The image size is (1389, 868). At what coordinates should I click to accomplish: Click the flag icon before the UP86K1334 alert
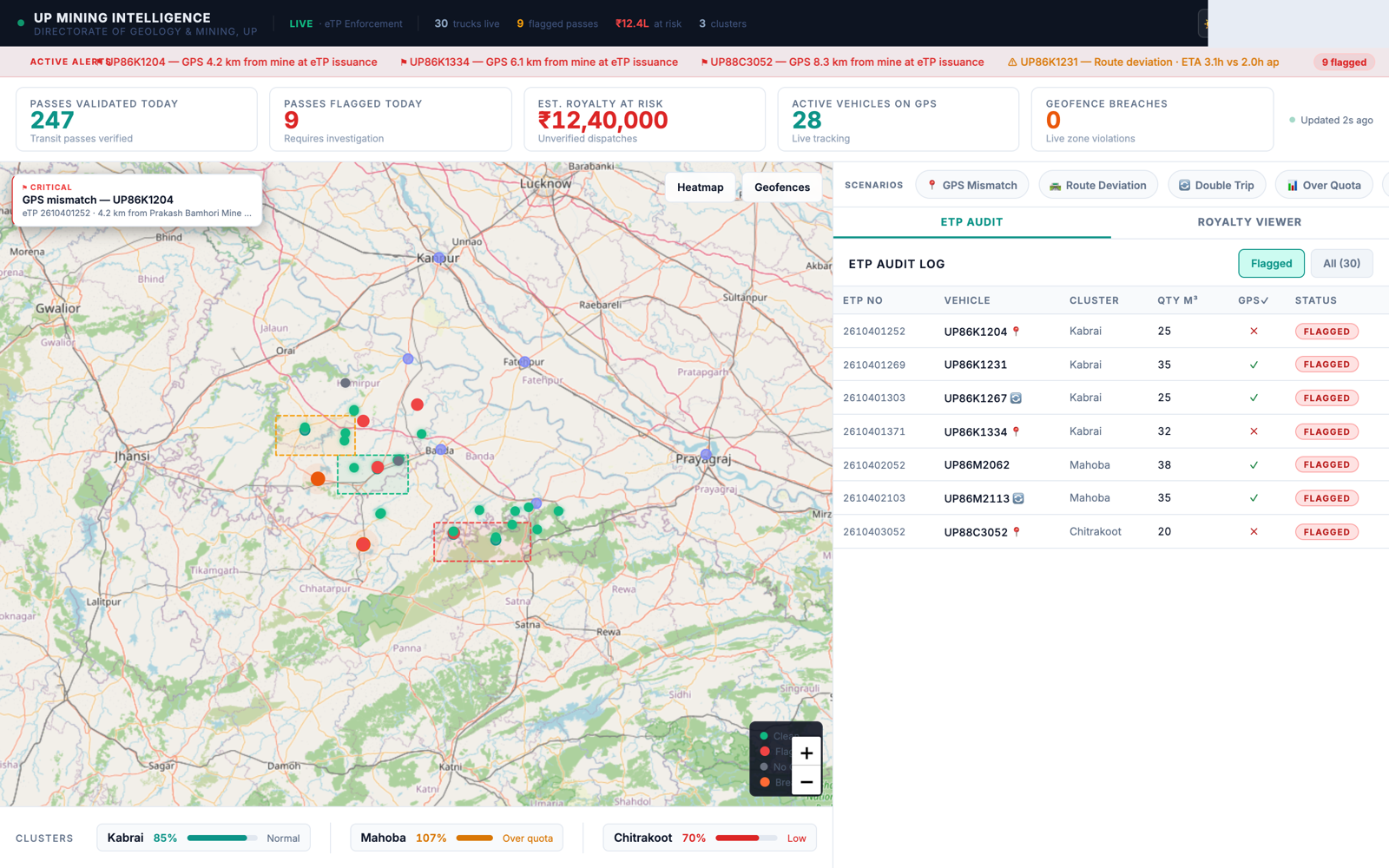(404, 62)
